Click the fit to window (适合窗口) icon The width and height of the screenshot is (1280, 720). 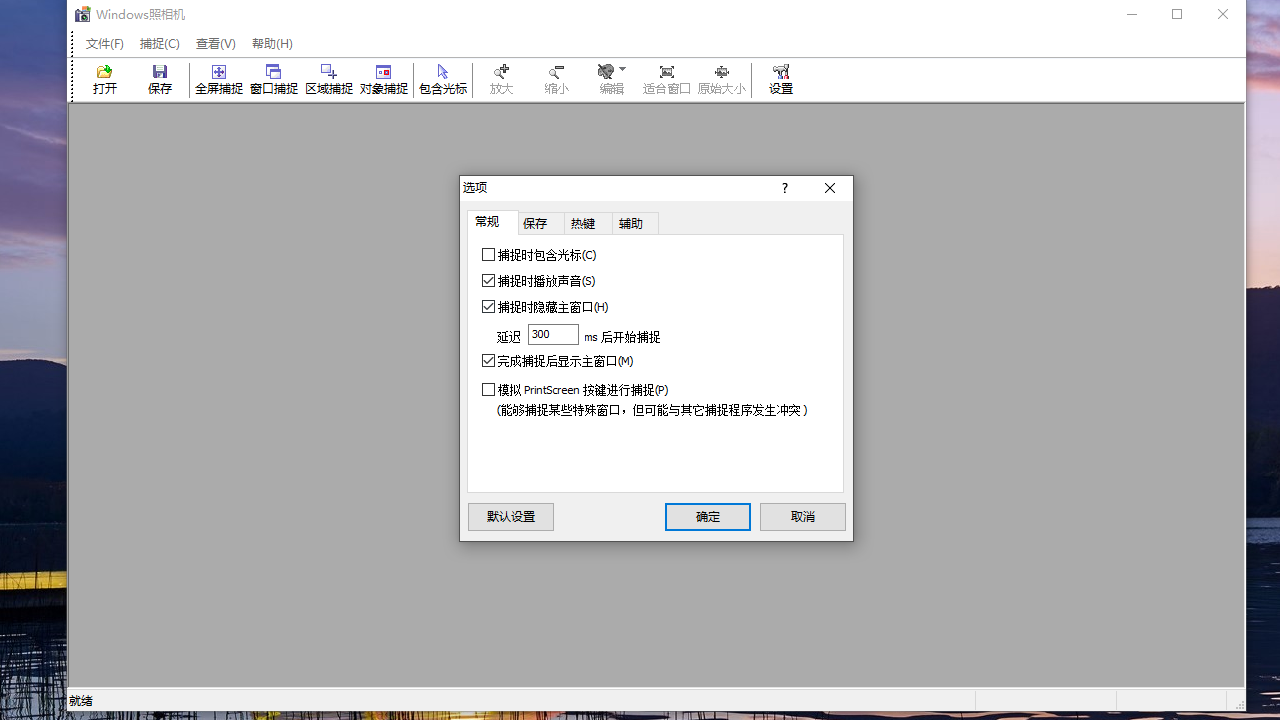point(667,79)
